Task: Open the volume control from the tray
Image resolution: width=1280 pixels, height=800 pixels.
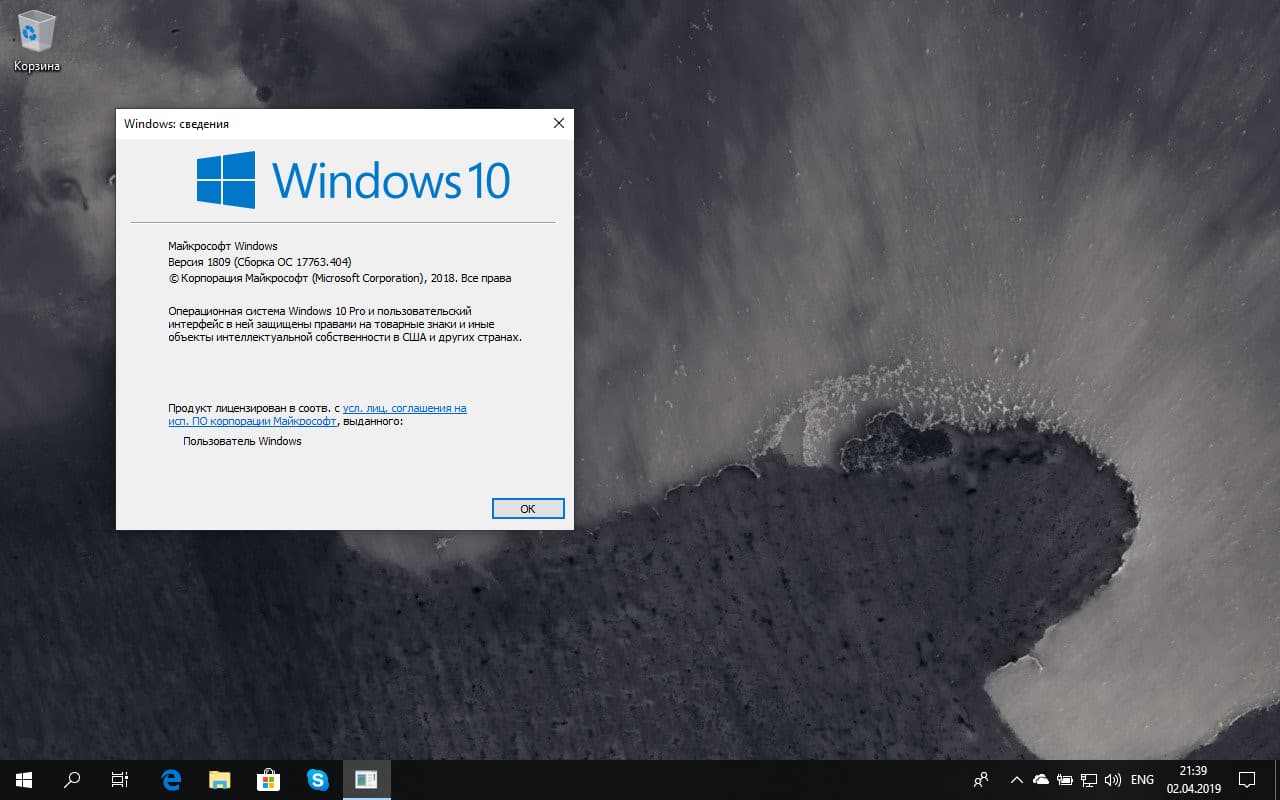Action: pyautogui.click(x=1113, y=779)
